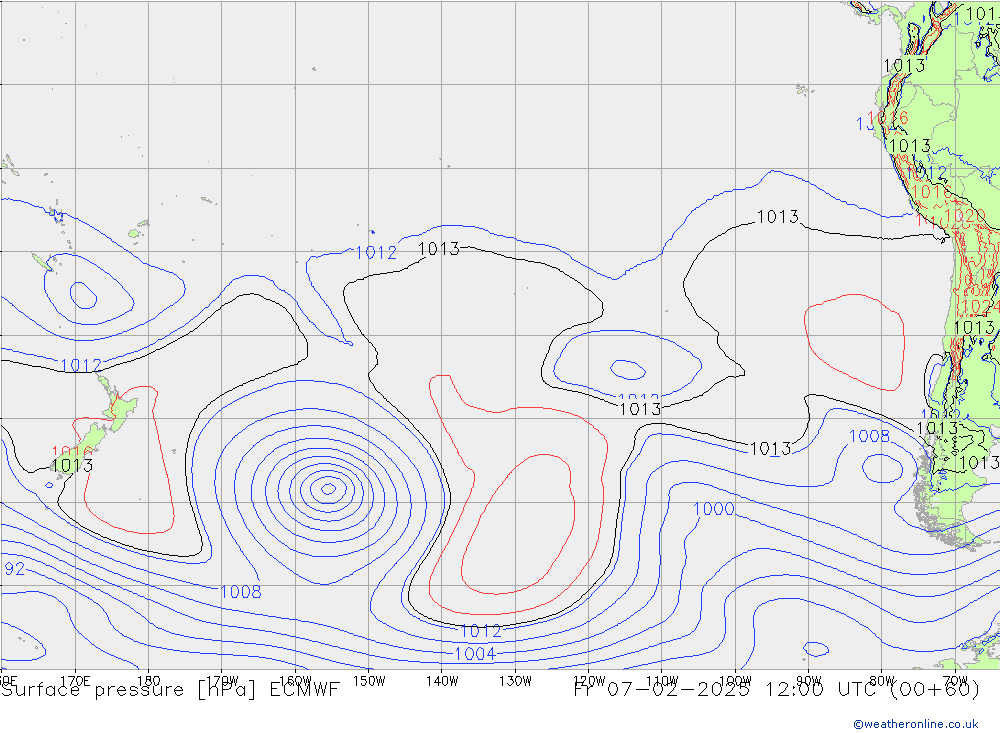This screenshot has width=1000, height=733.
Task: Click the 150W longitude axis label
Action: pyautogui.click(x=369, y=681)
